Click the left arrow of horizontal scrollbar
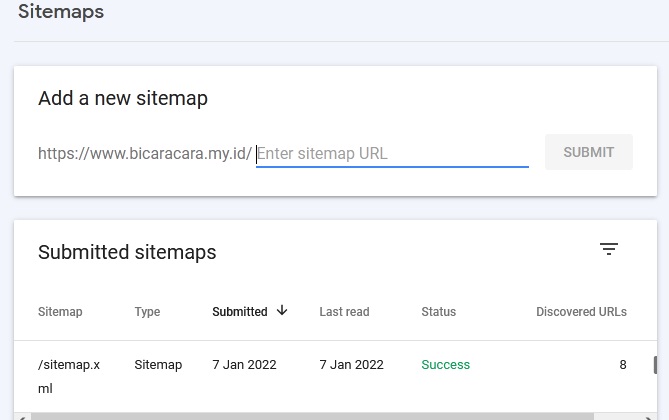Viewport: 669px width, 420px height. click(x=23, y=417)
